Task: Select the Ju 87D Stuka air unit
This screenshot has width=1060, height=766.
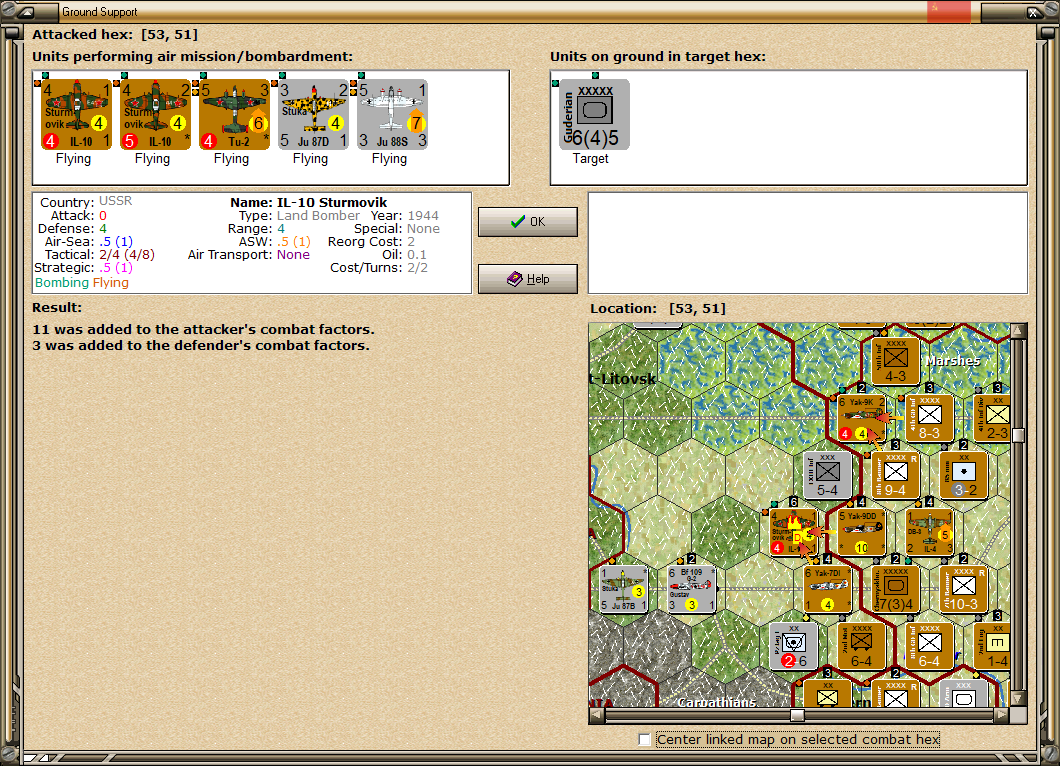Action: (x=312, y=114)
